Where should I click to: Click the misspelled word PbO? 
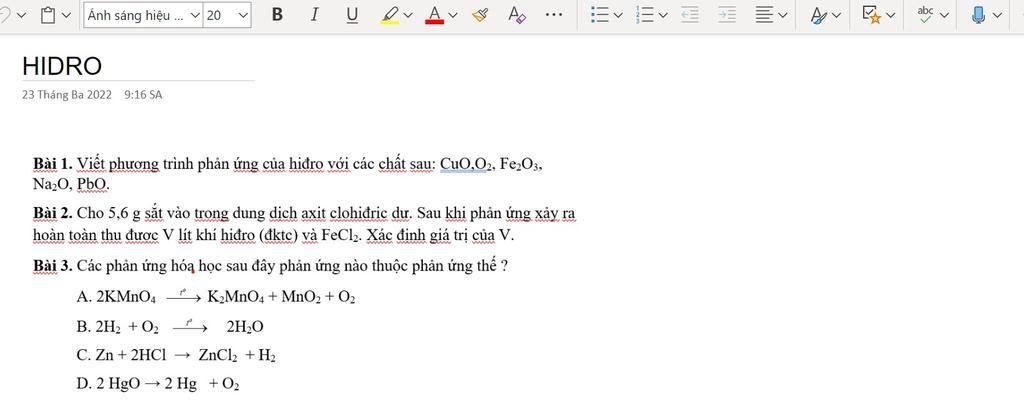(x=92, y=185)
